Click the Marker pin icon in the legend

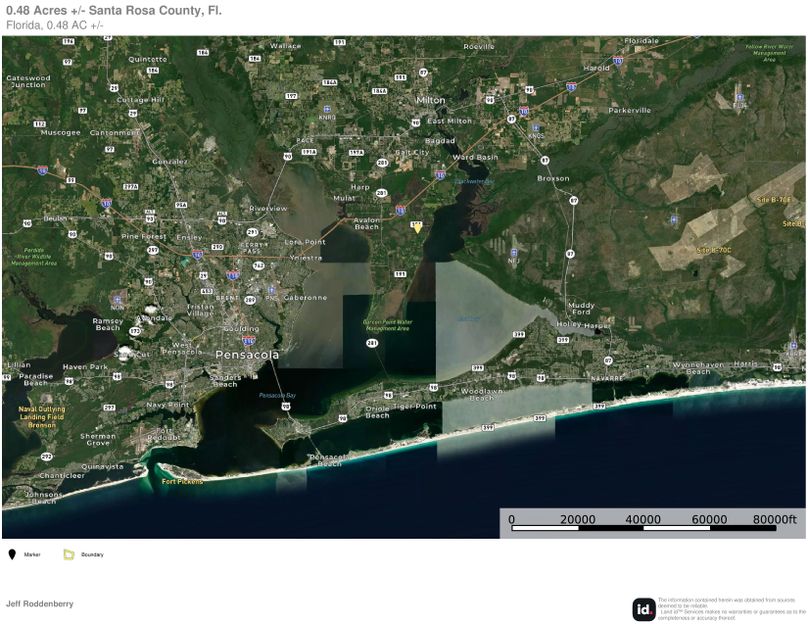(x=11, y=553)
